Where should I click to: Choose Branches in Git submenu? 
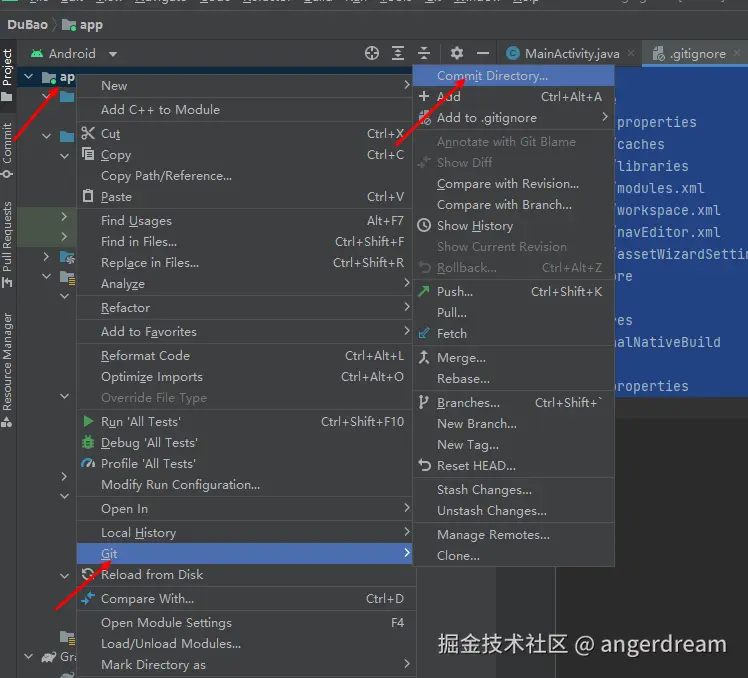[x=513, y=403]
